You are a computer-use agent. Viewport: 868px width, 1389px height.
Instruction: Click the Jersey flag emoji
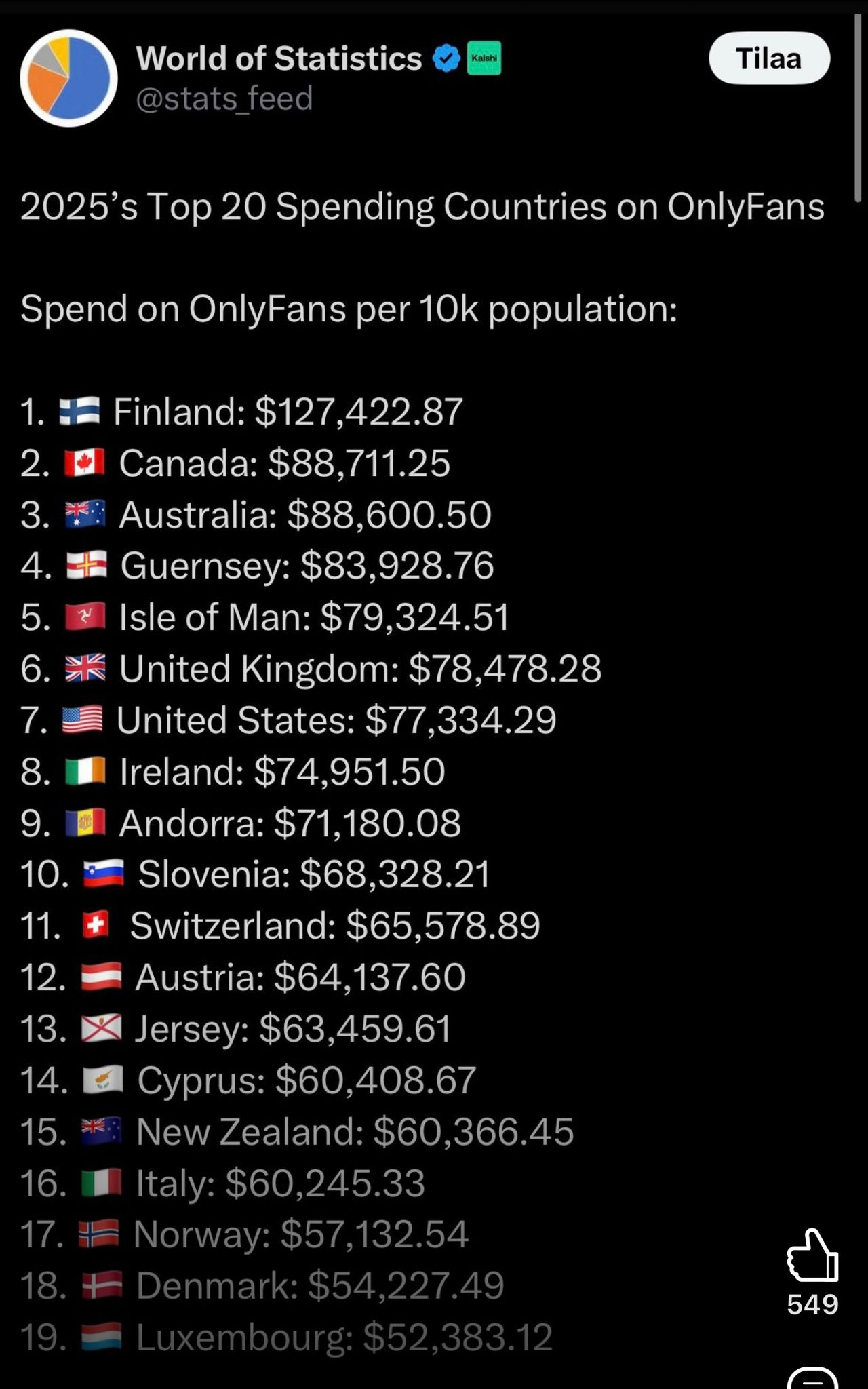coord(102,1028)
